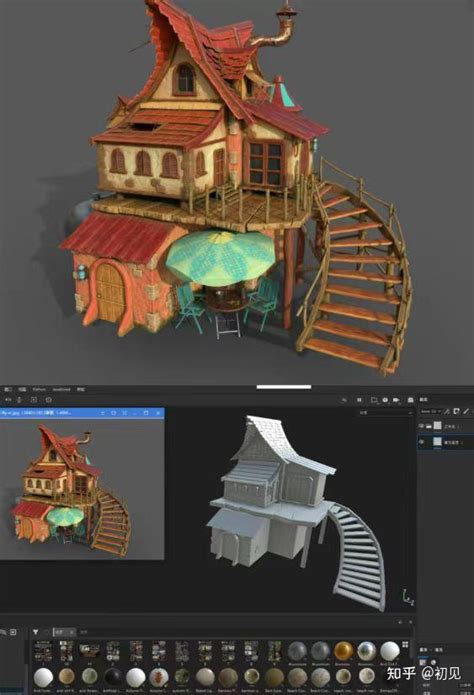Open the Python menu

[x=39, y=389]
